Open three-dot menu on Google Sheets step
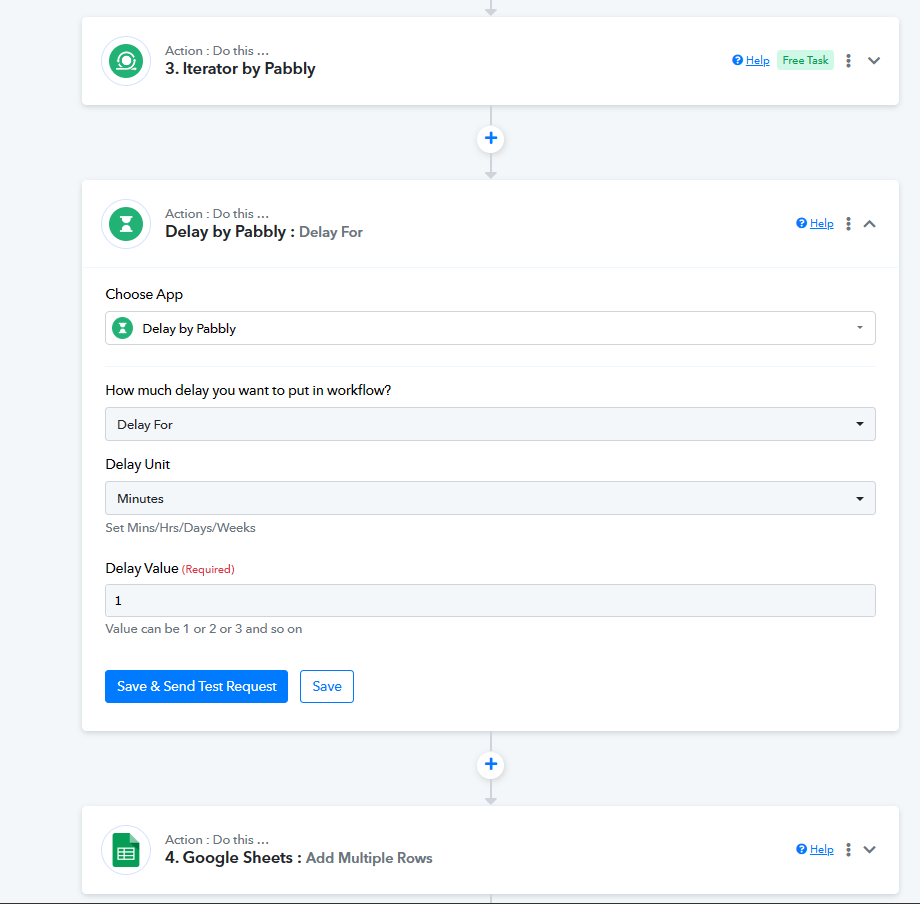The width and height of the screenshot is (920, 904). point(848,849)
